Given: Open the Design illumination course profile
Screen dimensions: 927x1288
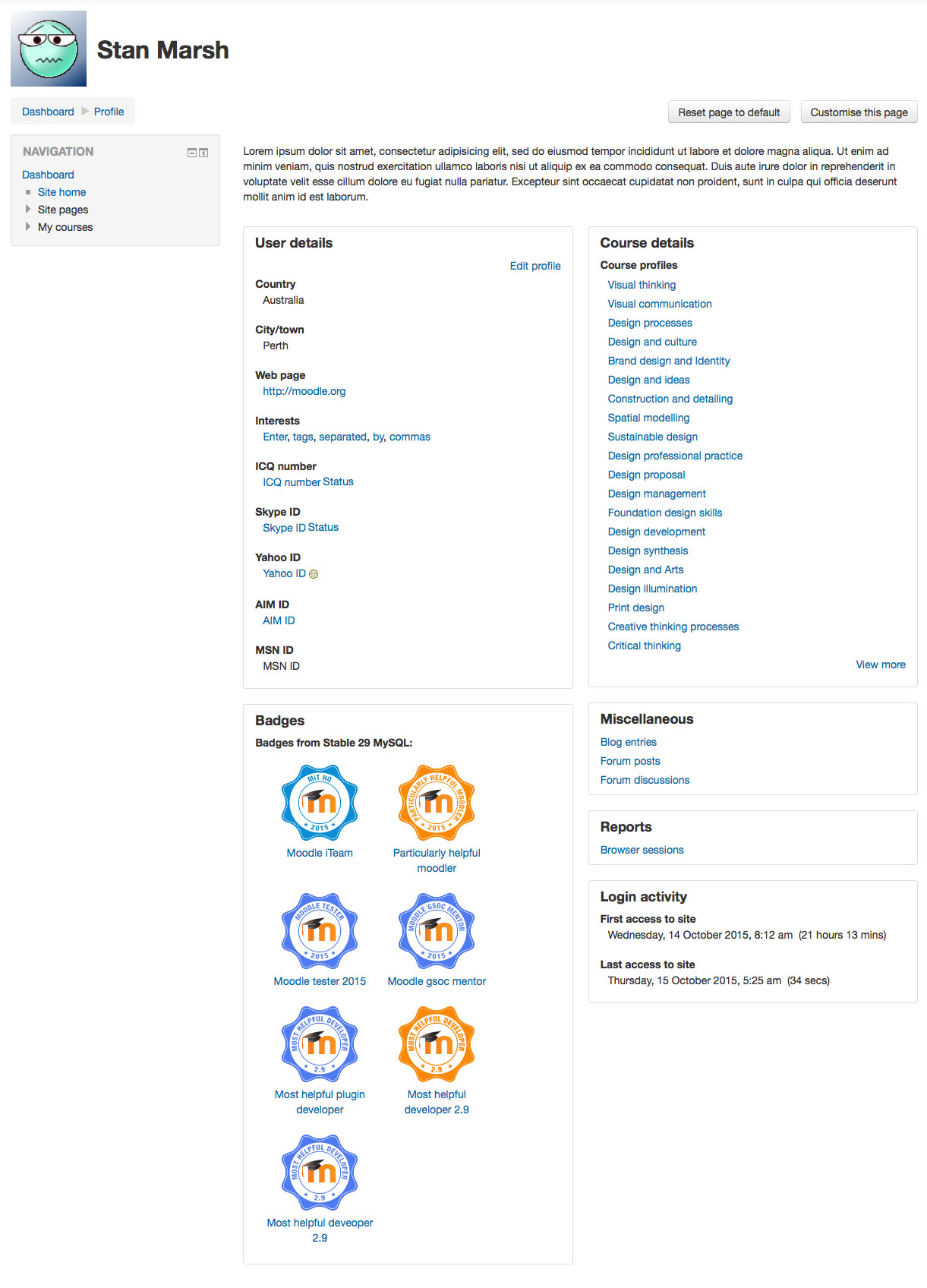Looking at the screenshot, I should (x=652, y=589).
